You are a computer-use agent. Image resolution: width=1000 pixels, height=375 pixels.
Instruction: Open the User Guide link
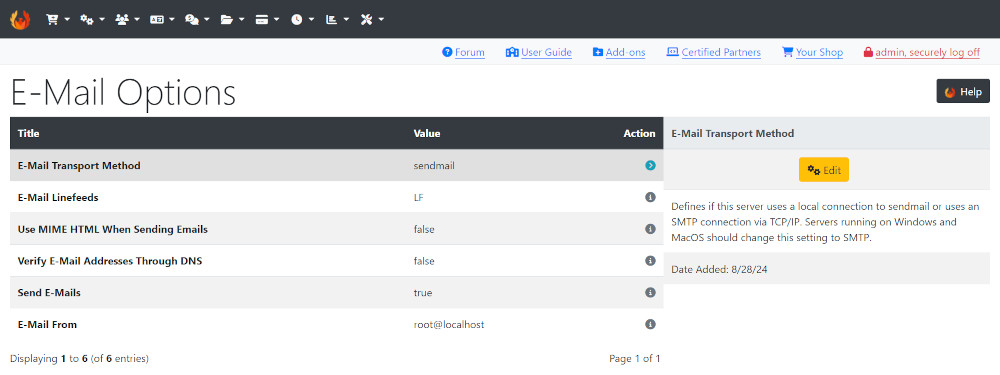(539, 52)
